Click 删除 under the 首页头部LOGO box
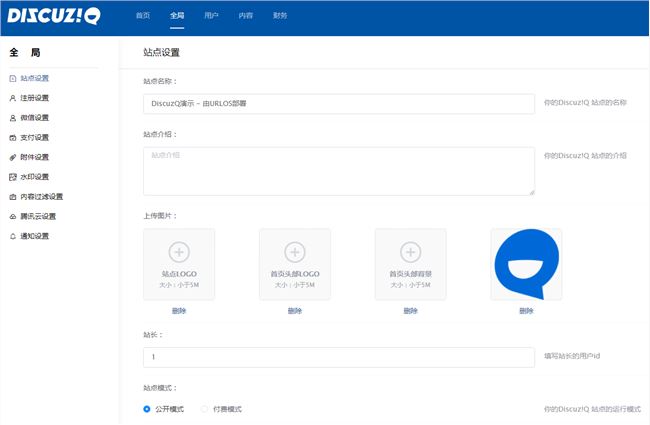This screenshot has width=650, height=425. [294, 311]
